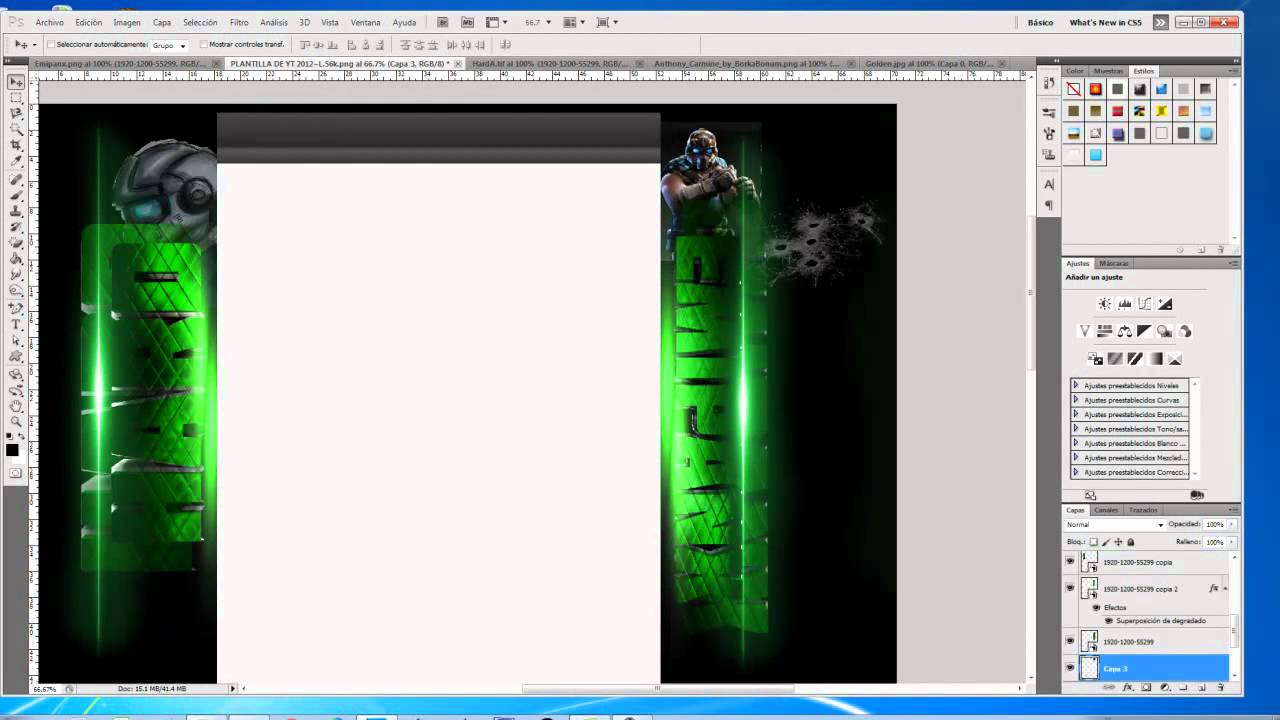Viewport: 1280px width, 720px height.
Task: Select the Lasso tool
Action: (17, 114)
